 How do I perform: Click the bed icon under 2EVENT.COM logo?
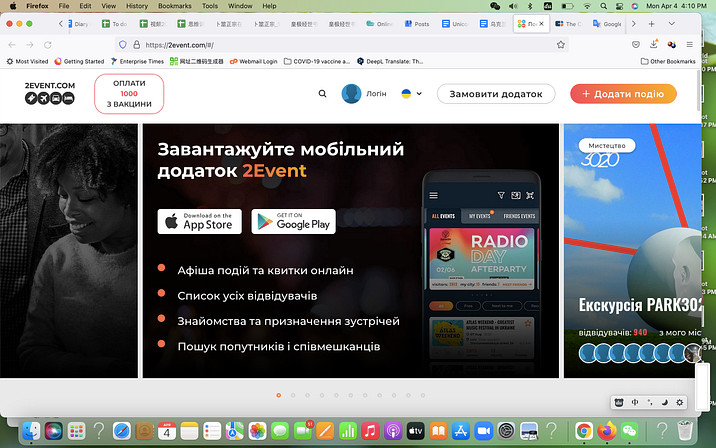coord(68,98)
